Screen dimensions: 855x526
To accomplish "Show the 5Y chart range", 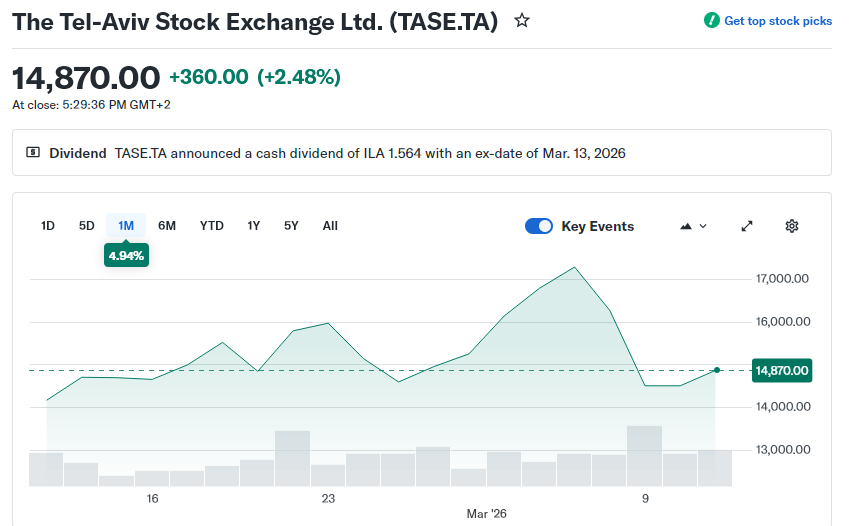I will 291,226.
